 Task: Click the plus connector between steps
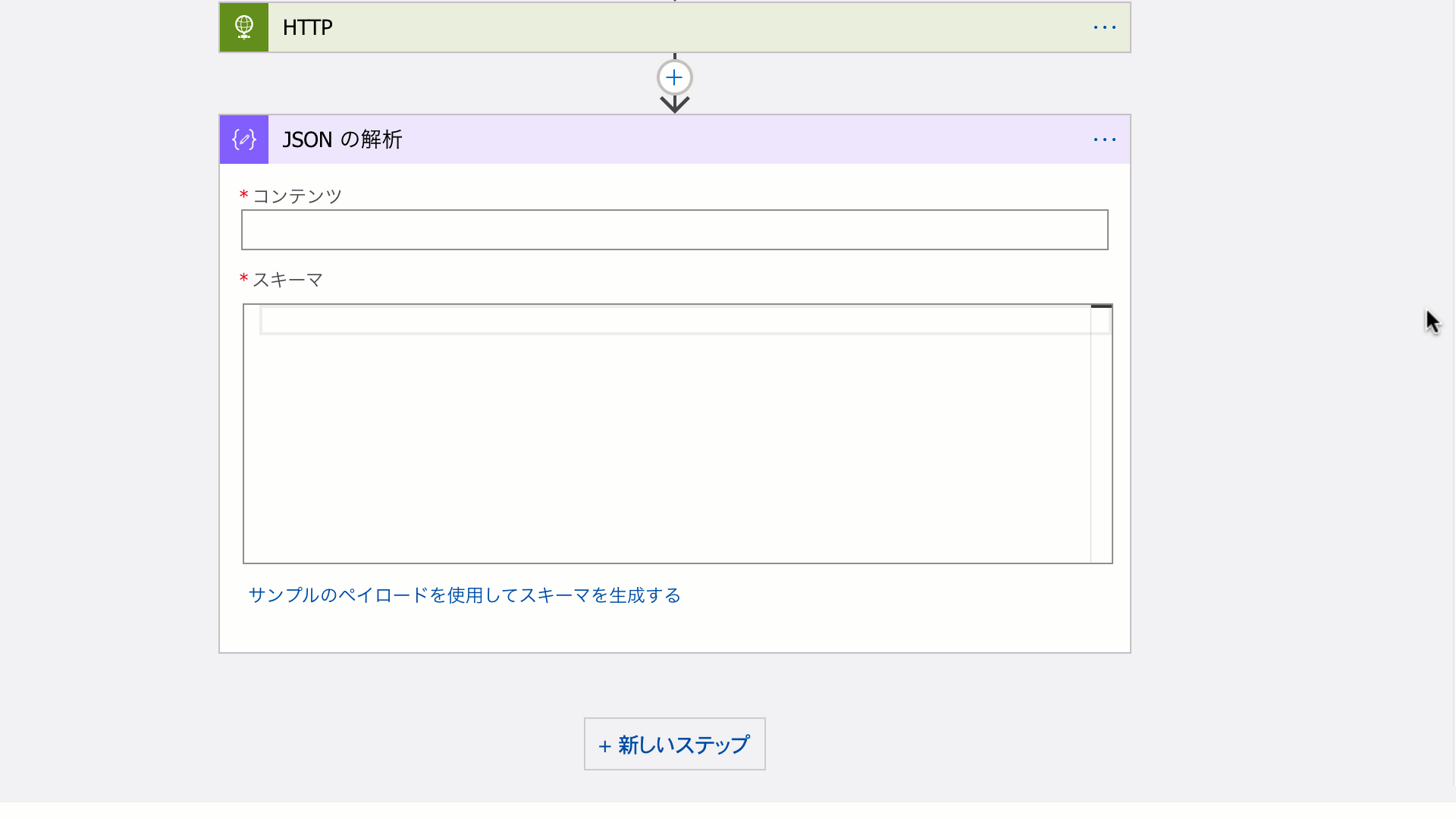point(674,77)
